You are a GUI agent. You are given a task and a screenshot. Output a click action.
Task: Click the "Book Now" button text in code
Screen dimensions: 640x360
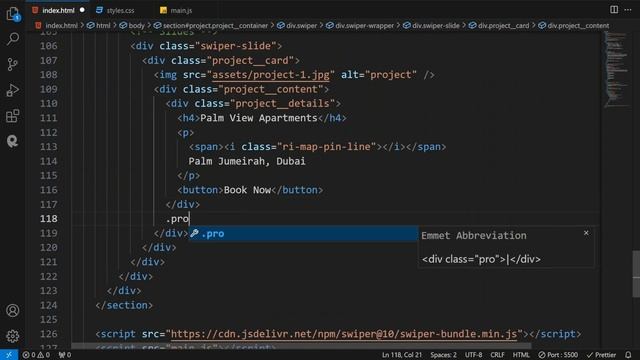click(x=247, y=190)
